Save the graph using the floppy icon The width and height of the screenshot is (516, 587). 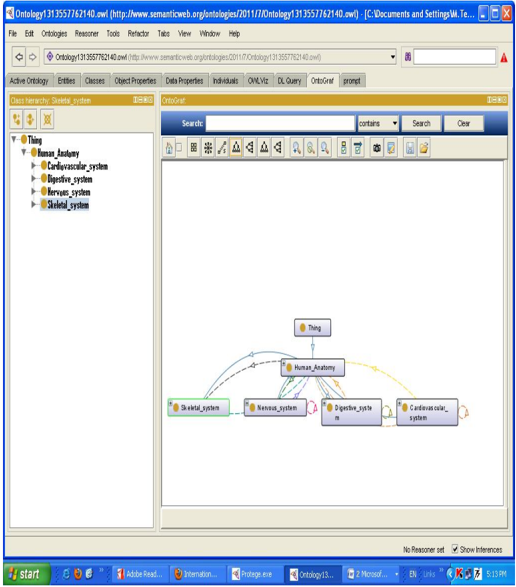[410, 147]
